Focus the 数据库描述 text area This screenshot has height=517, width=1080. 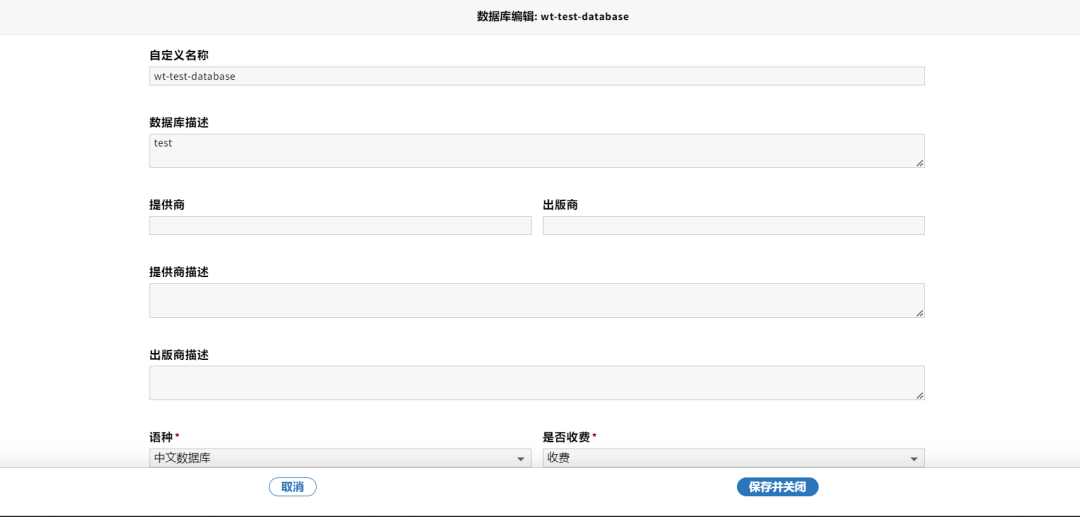point(536,151)
